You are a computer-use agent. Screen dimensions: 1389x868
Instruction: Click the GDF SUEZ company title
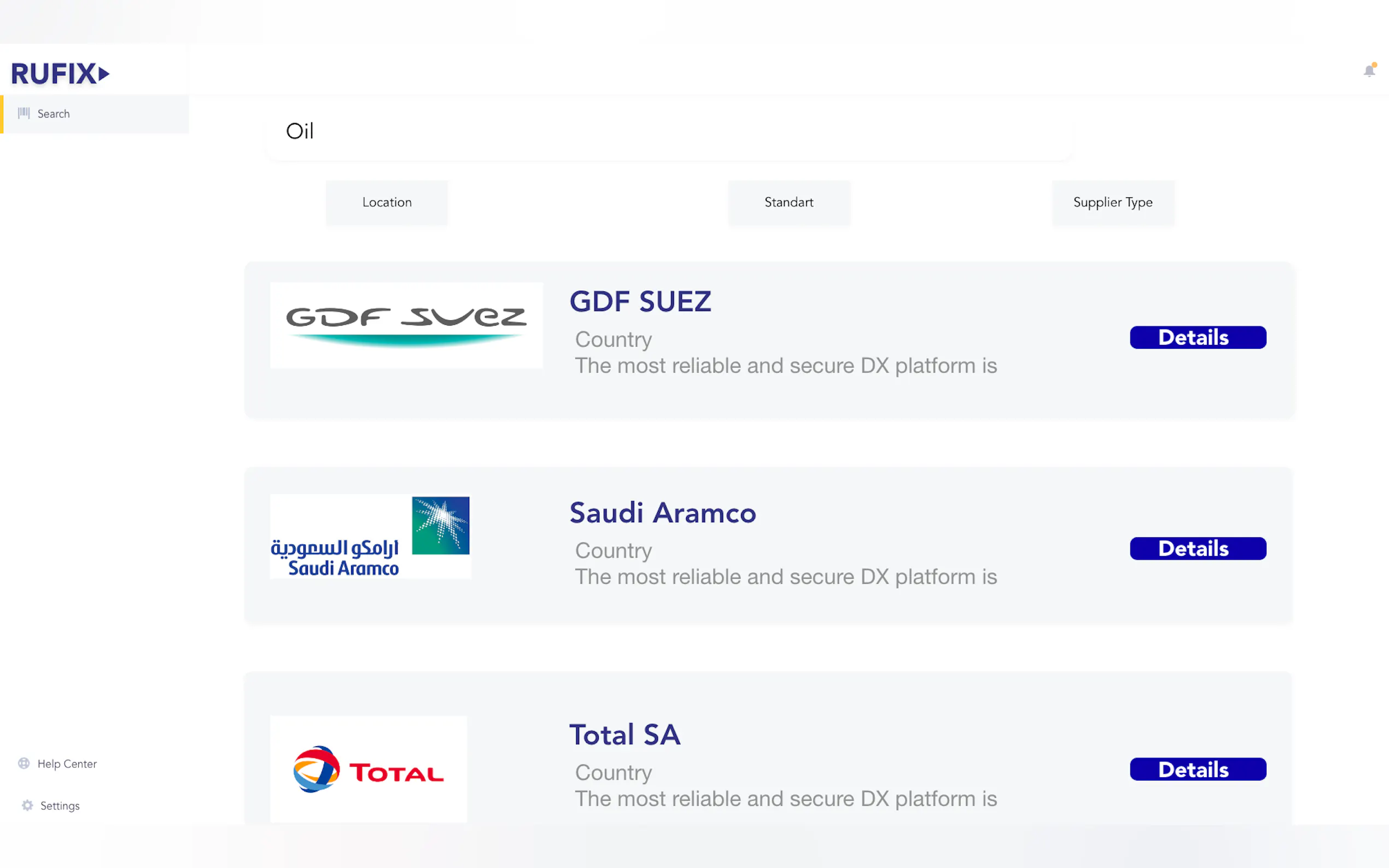click(x=640, y=301)
